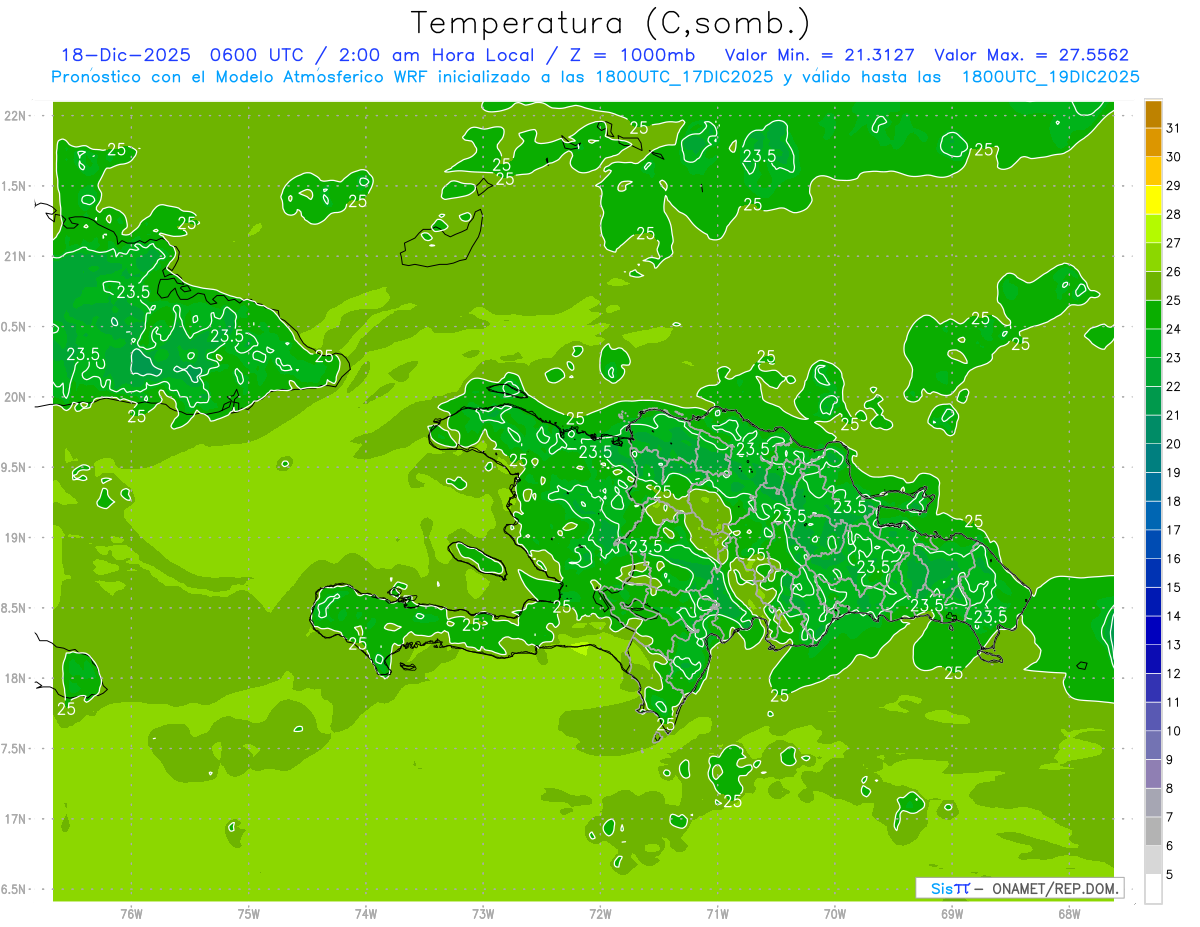
Task: Click colour scale swatch between 6 and 7
Action: (1153, 832)
